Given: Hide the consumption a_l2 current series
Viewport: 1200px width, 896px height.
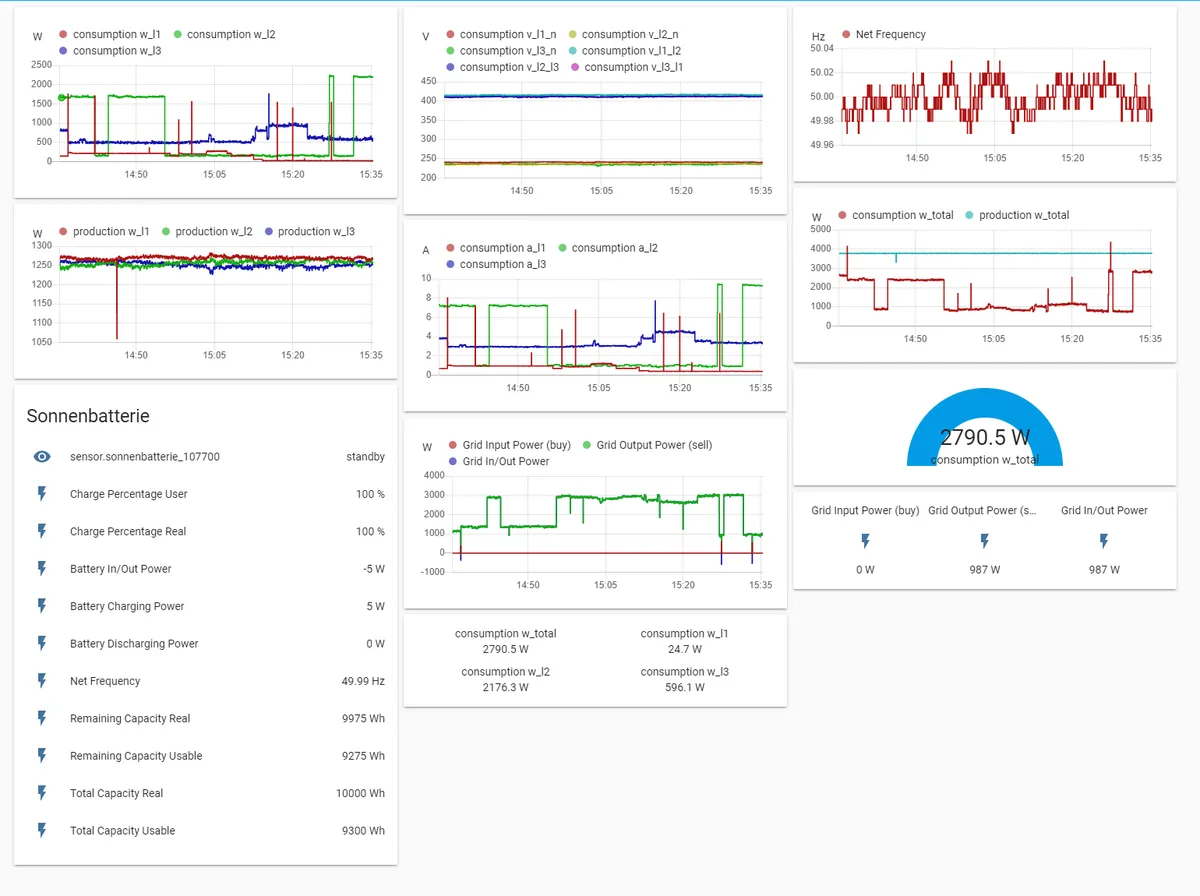Looking at the screenshot, I should [608, 248].
